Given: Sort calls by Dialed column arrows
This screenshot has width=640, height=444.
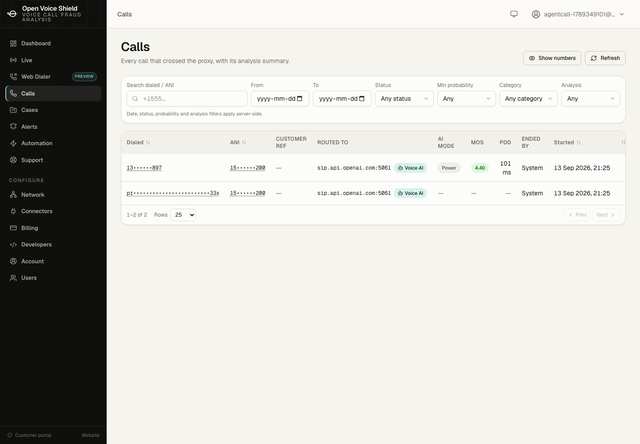Looking at the screenshot, I should tap(148, 142).
